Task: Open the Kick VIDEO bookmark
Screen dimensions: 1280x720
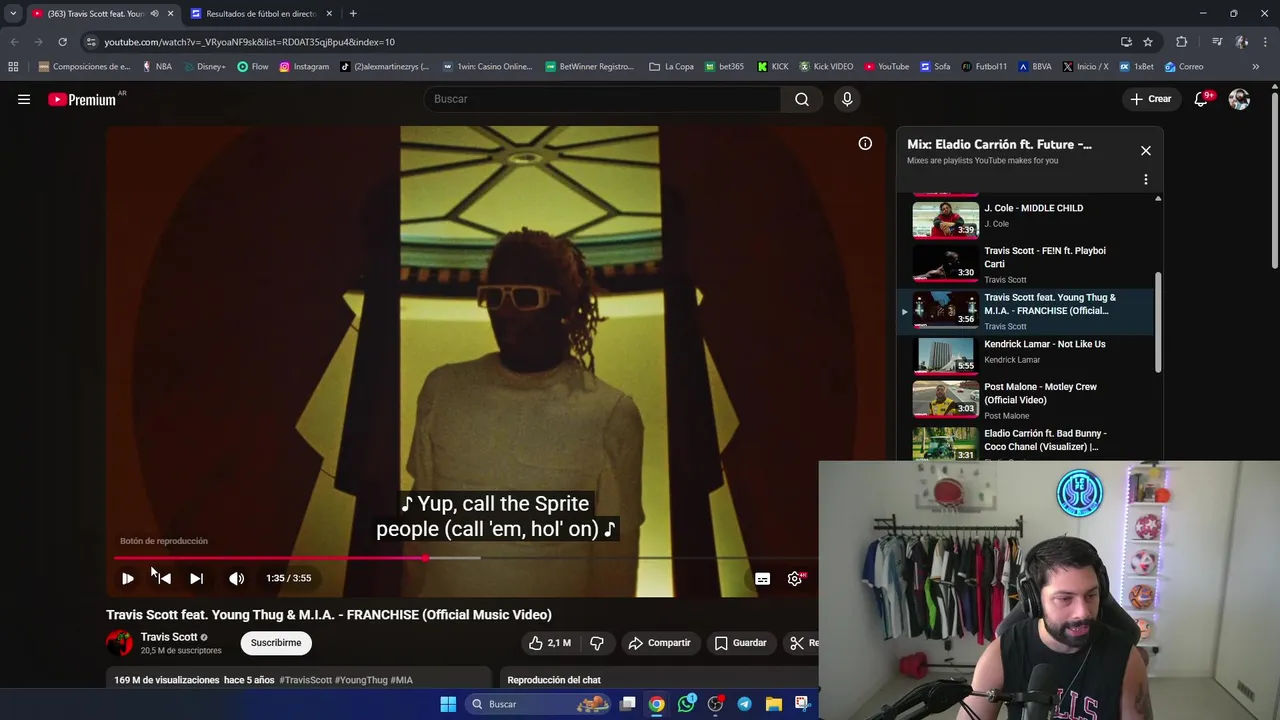Action: tap(826, 67)
